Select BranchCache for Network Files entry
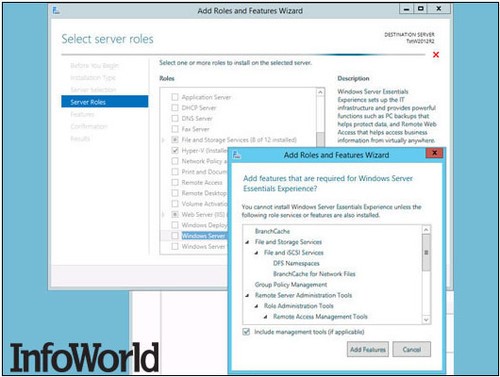Screen dimensions: 500x377 click(314, 274)
